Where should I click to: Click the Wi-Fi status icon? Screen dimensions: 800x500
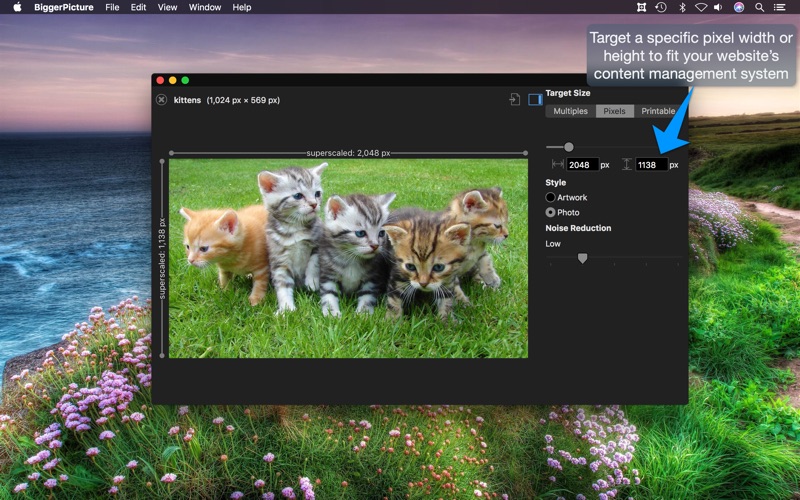[x=701, y=7]
